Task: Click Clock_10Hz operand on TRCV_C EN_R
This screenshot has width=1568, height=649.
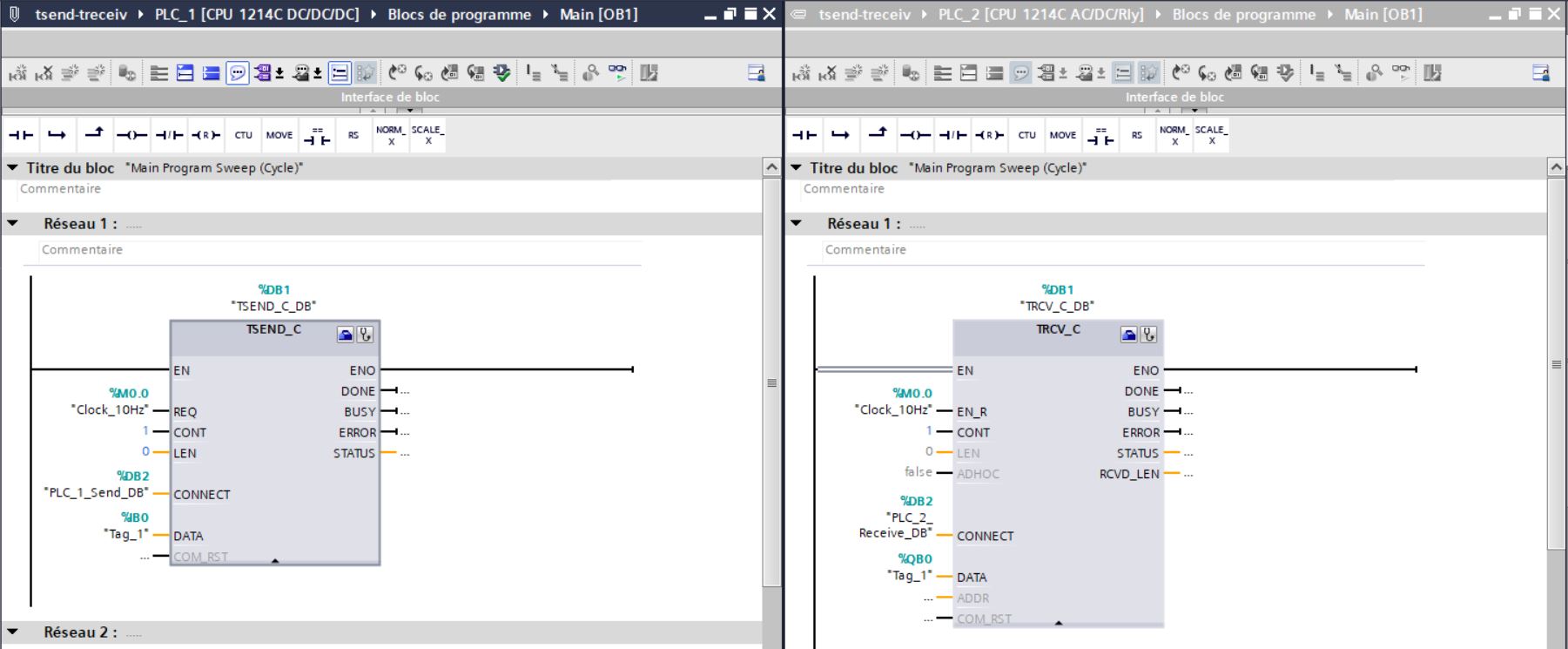Action: 893,410
